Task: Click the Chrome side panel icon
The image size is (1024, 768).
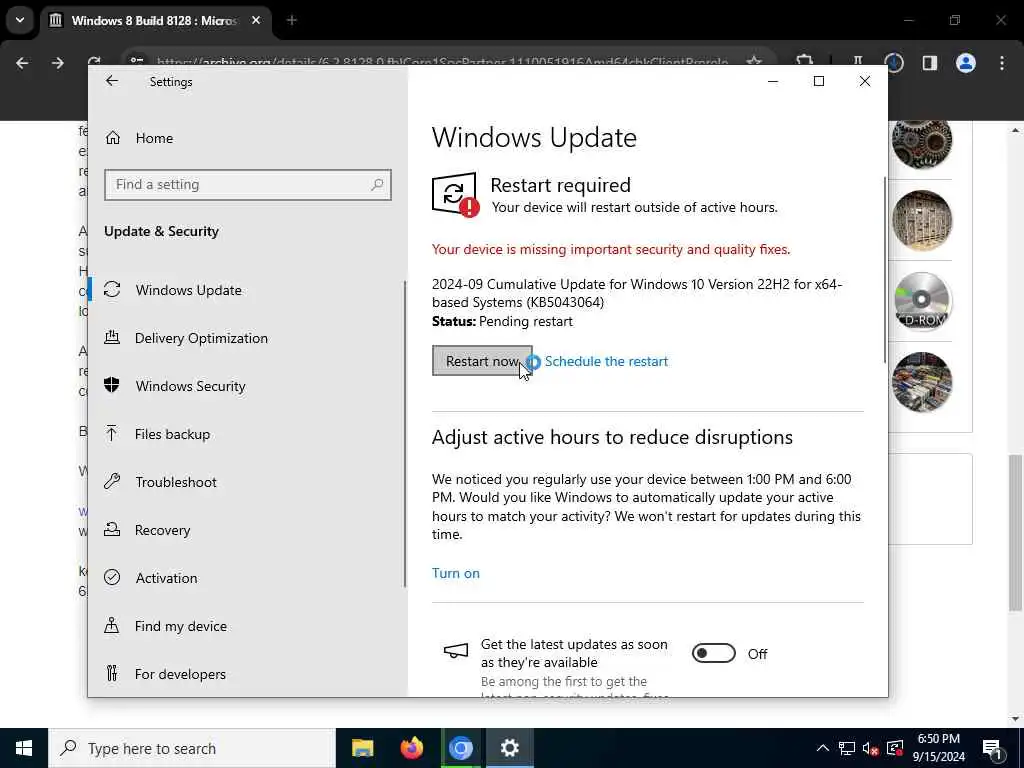Action: (x=930, y=63)
